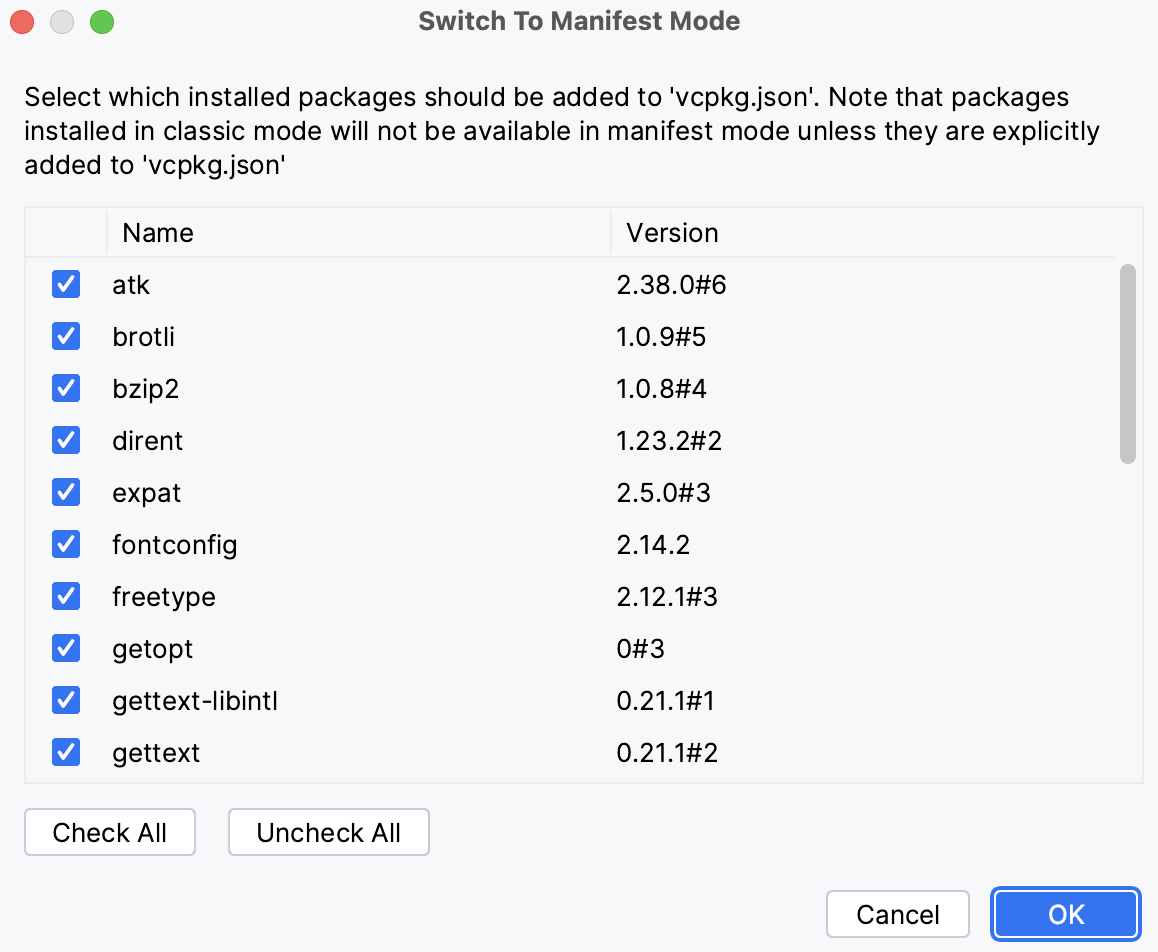Toggle the dirent checkbox

(x=65, y=440)
